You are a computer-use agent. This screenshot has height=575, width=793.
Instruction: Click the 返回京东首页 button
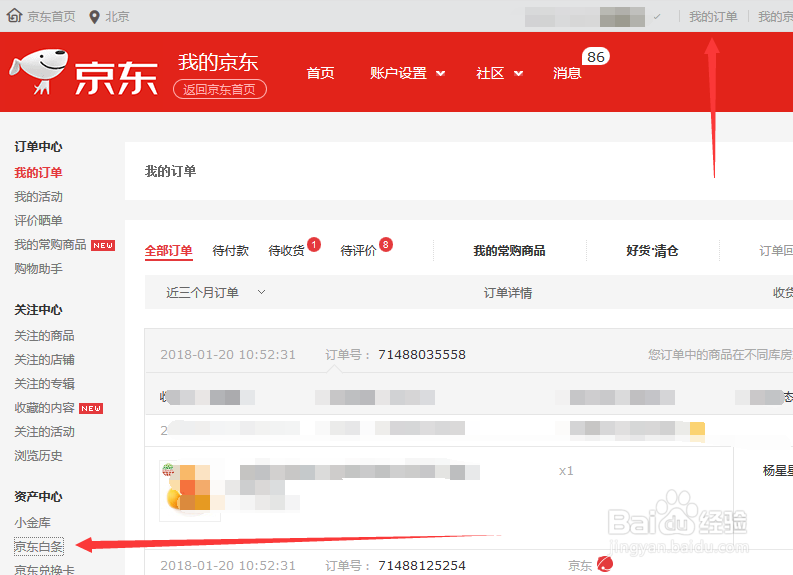pyautogui.click(x=219, y=90)
